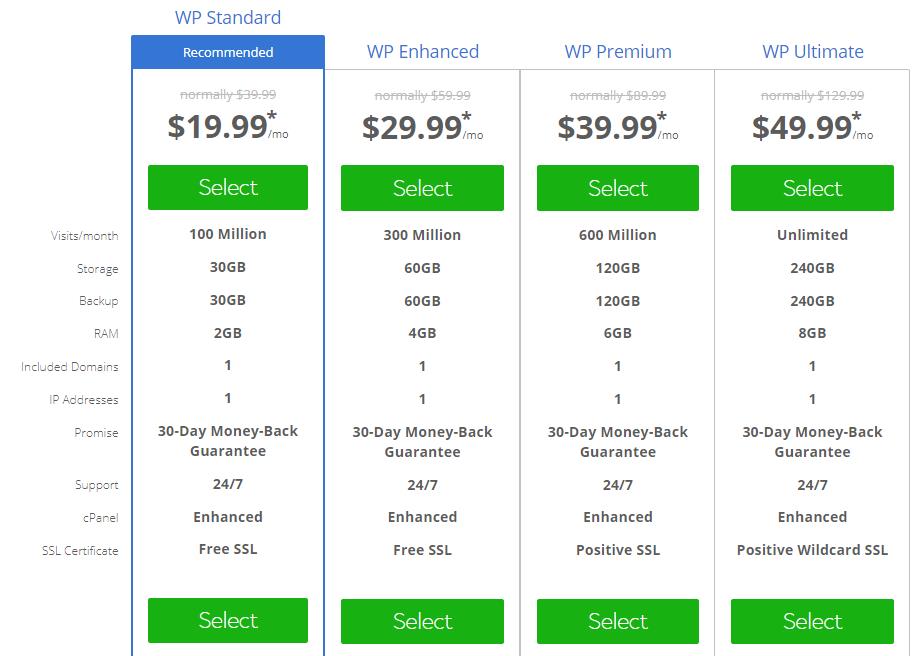This screenshot has height=656, width=923.
Task: Open the WP Premium plan heading
Action: (x=618, y=52)
